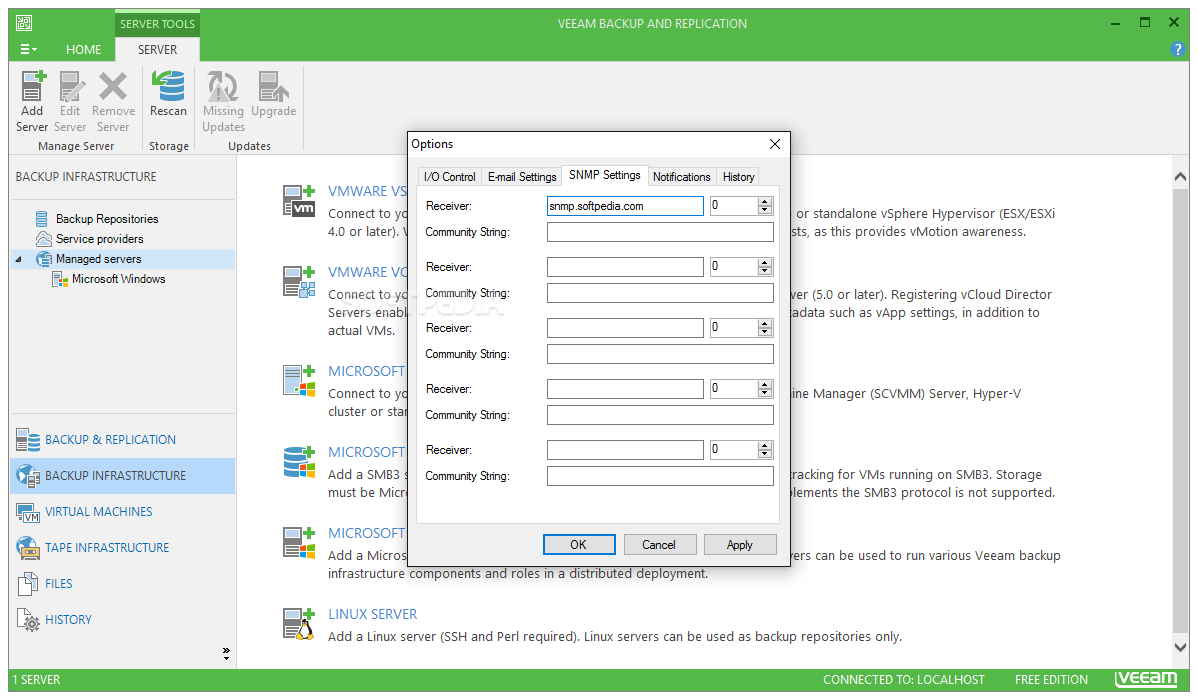Image resolution: width=1198 pixels, height=700 pixels.
Task: Open the Notifications tab
Action: (x=682, y=177)
